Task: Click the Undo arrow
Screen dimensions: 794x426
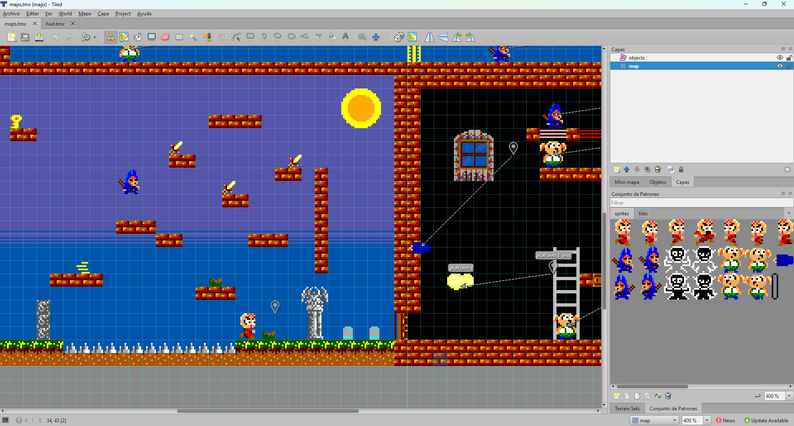Action: (x=55, y=37)
